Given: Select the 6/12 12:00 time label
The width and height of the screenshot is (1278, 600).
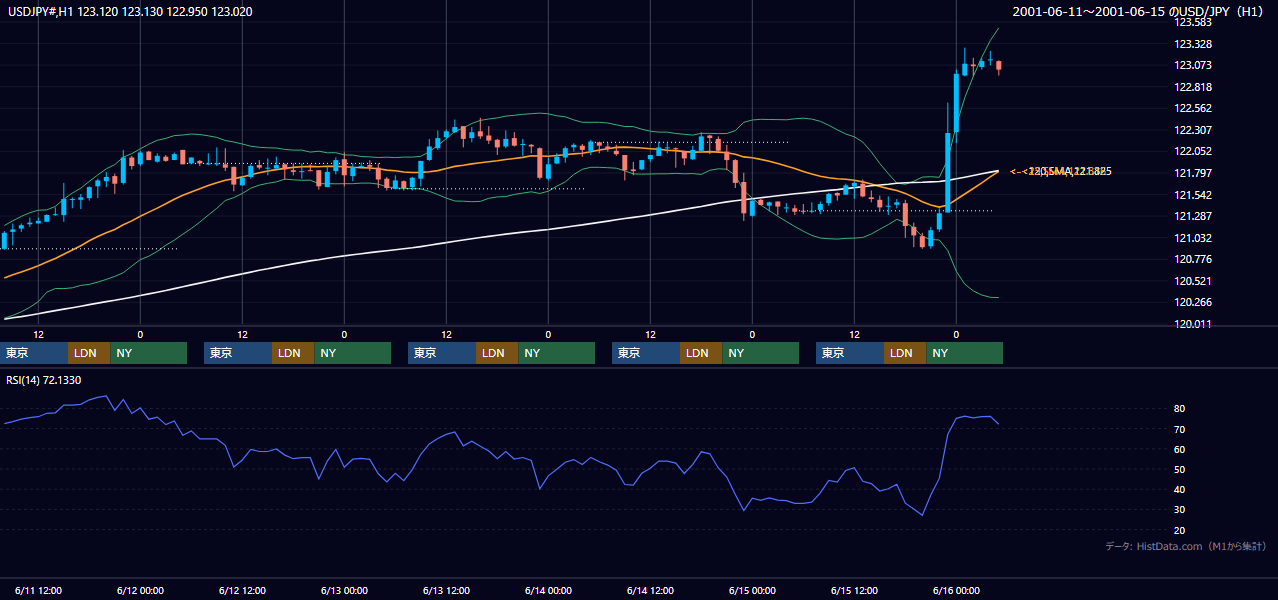Looking at the screenshot, I should 242,590.
